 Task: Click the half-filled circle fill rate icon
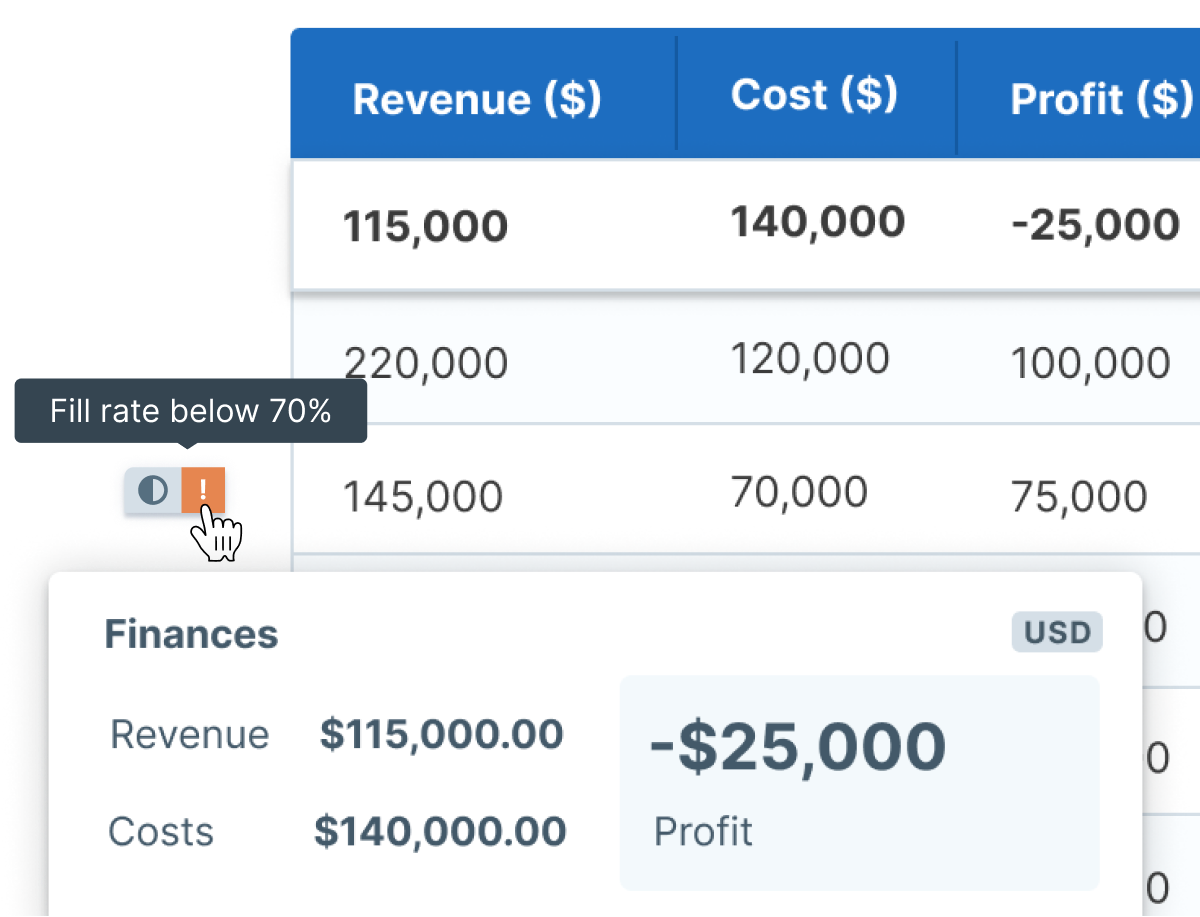pyautogui.click(x=153, y=490)
